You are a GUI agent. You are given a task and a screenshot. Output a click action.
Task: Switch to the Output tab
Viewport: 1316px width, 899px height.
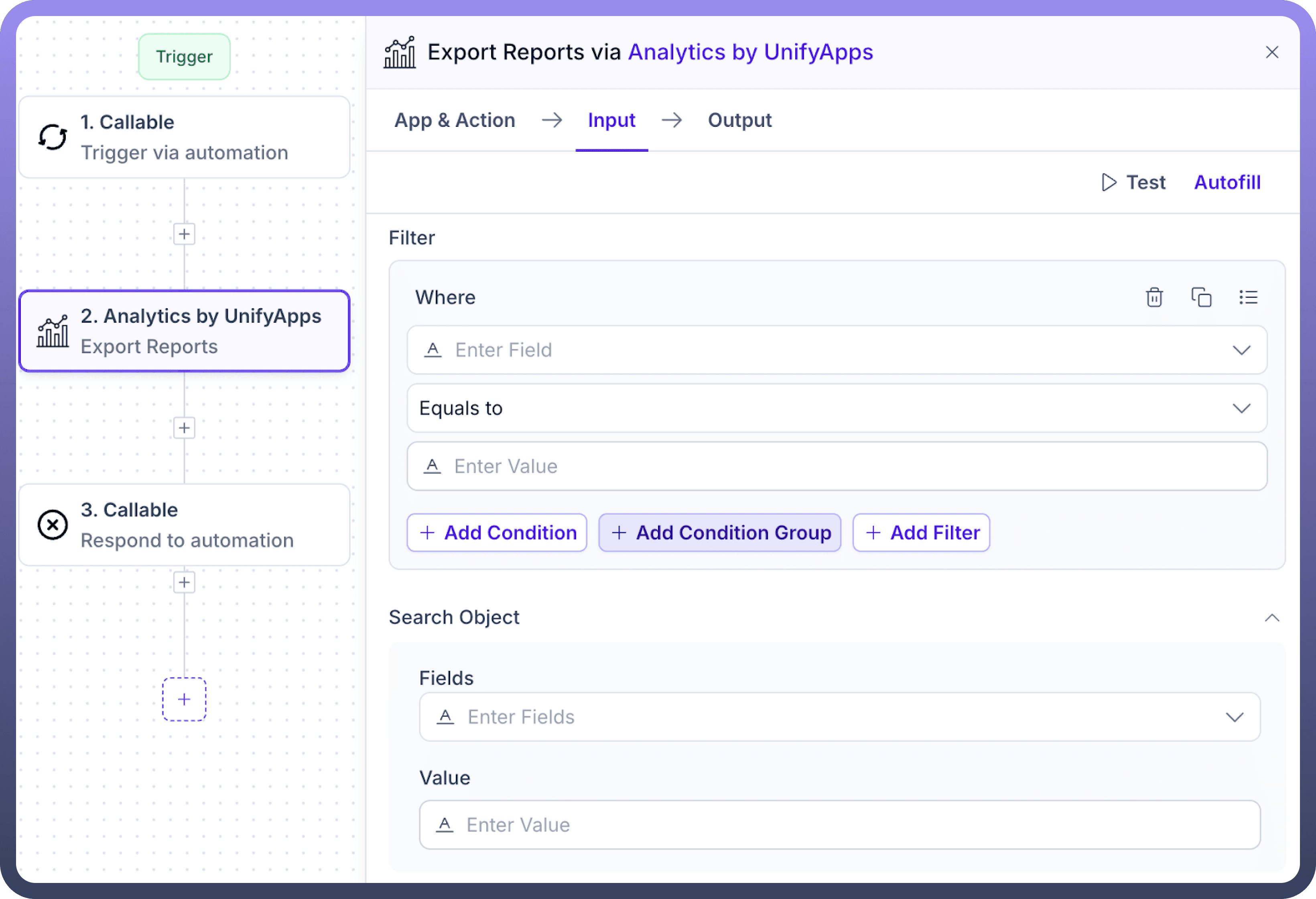pos(739,120)
